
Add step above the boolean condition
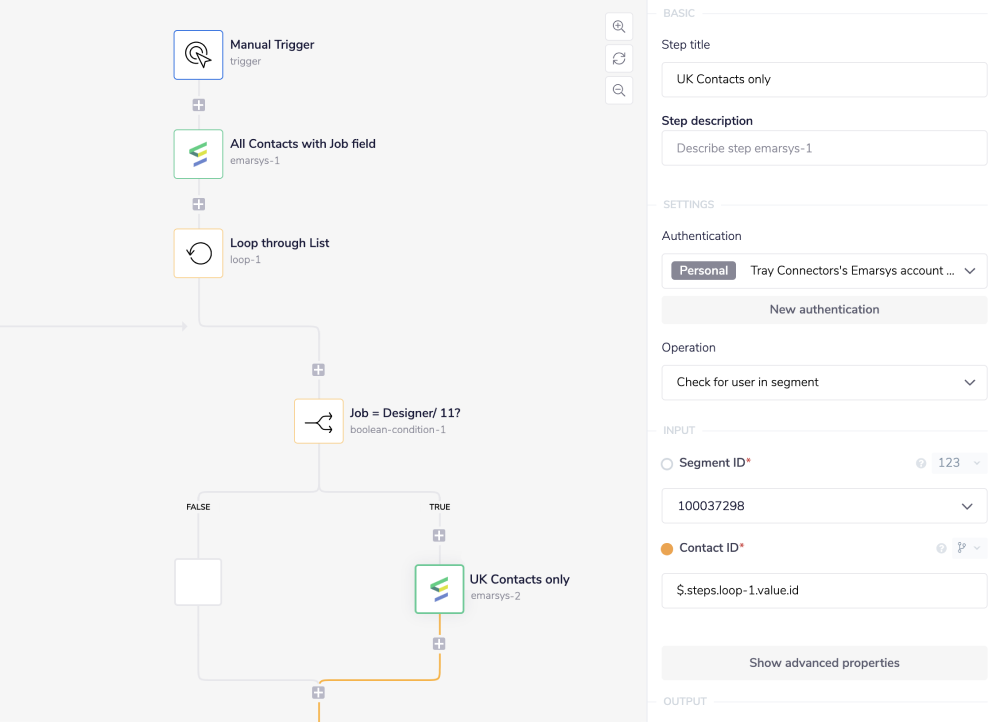coord(318,370)
